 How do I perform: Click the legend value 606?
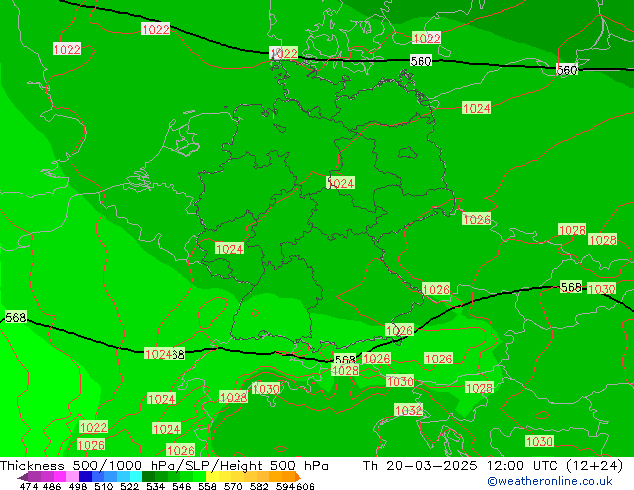tap(305, 486)
